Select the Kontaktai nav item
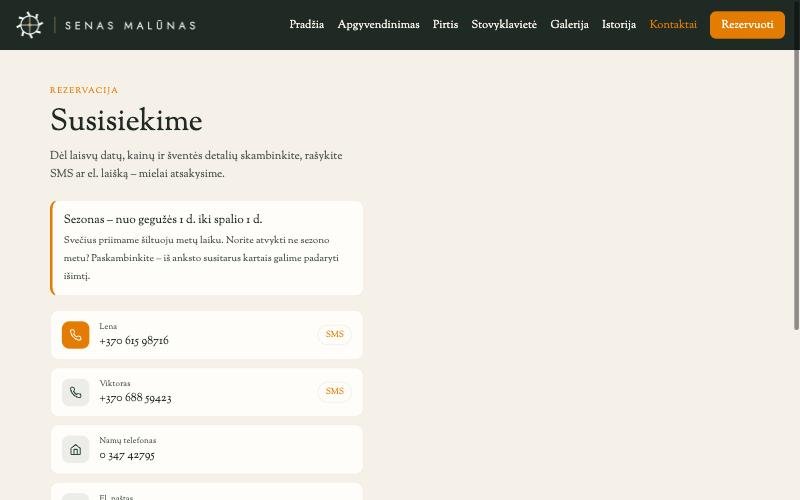 coord(673,24)
